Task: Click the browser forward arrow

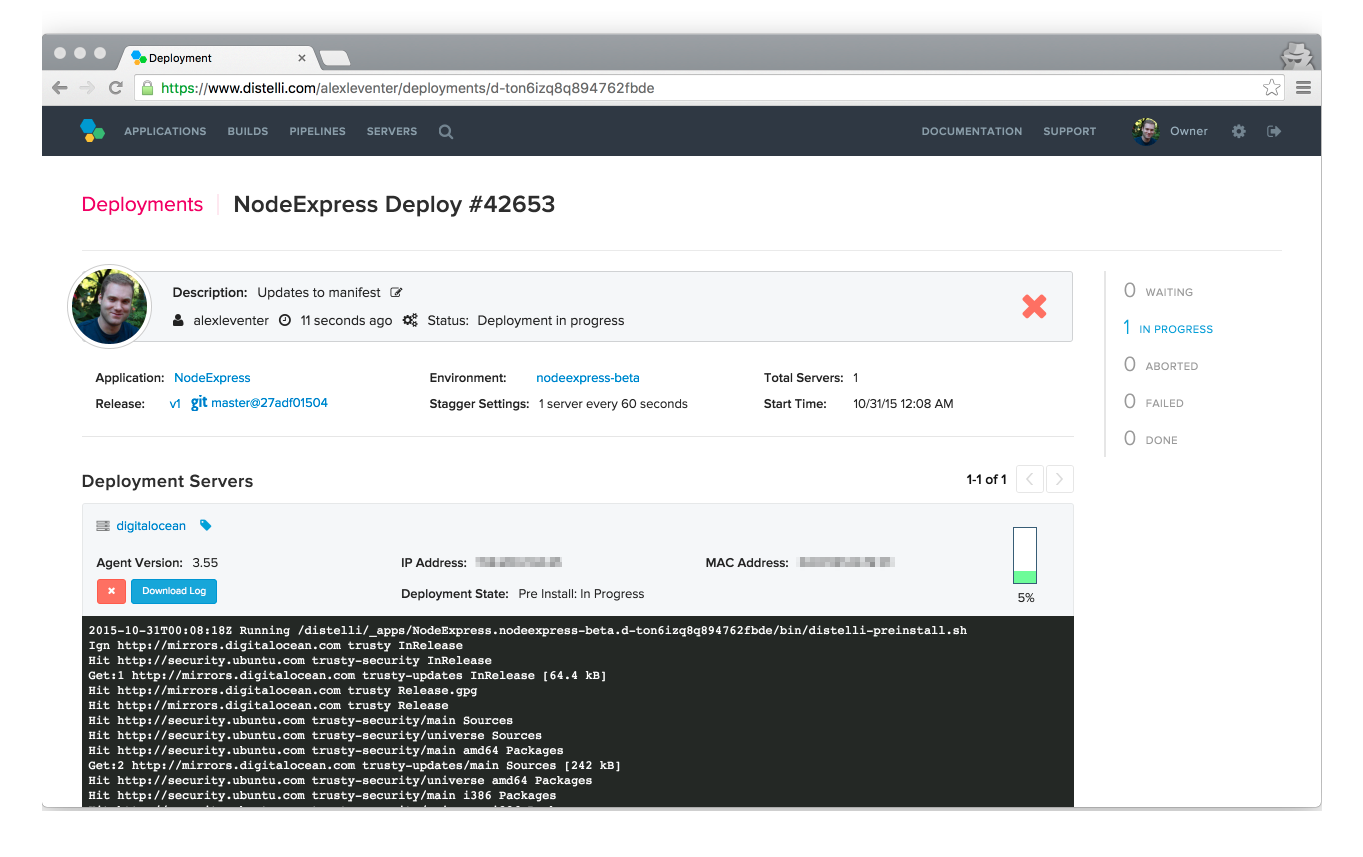Action: [88, 88]
